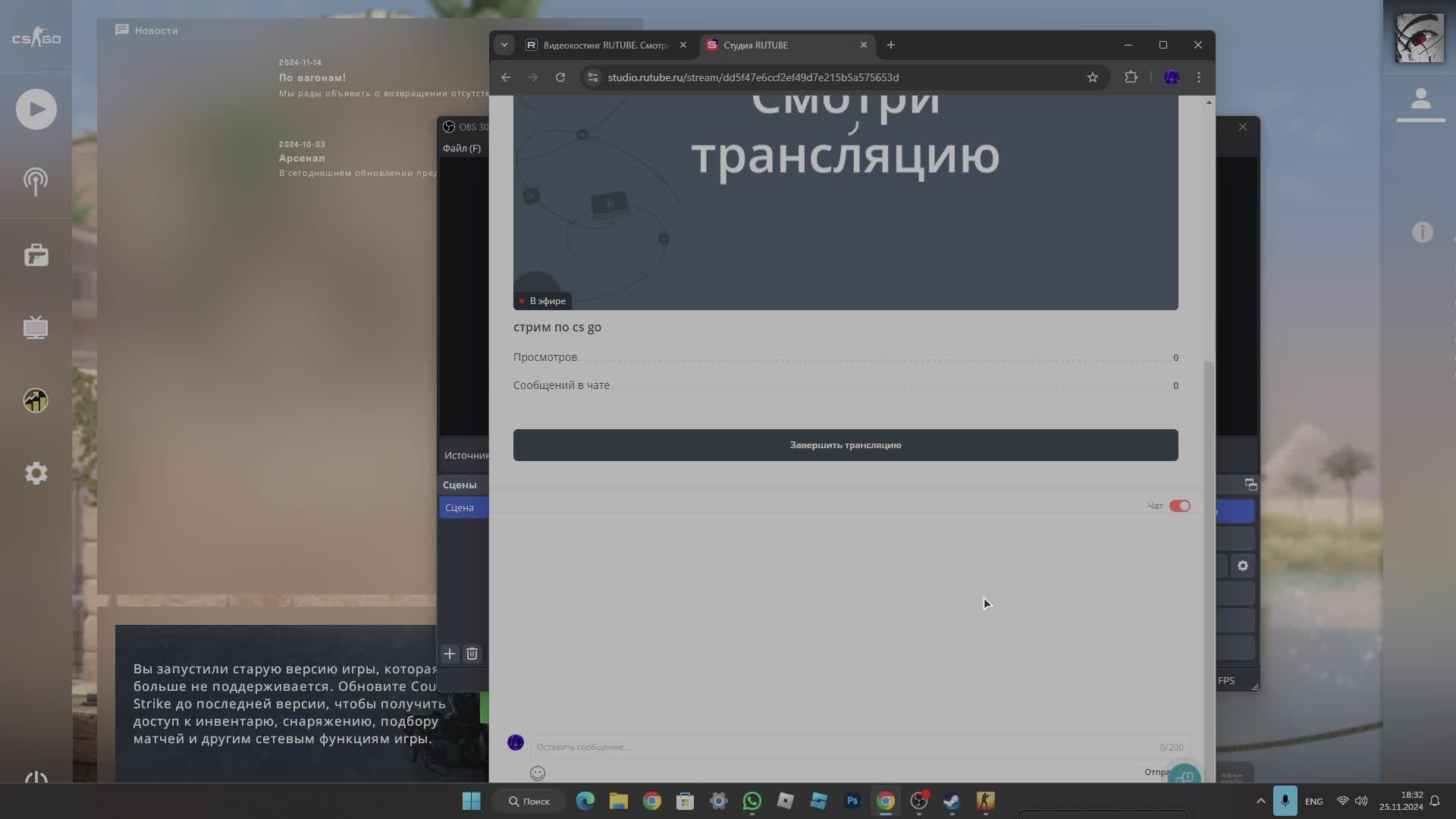Open the Watch TV icon in CS:GO sidebar
This screenshot has height=819, width=1456.
(36, 328)
